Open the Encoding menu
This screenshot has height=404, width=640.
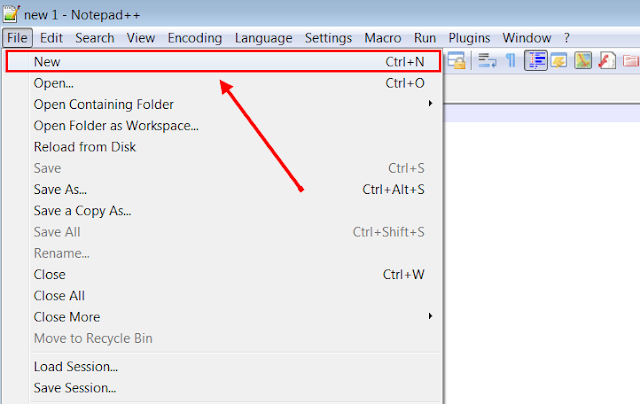coord(195,38)
